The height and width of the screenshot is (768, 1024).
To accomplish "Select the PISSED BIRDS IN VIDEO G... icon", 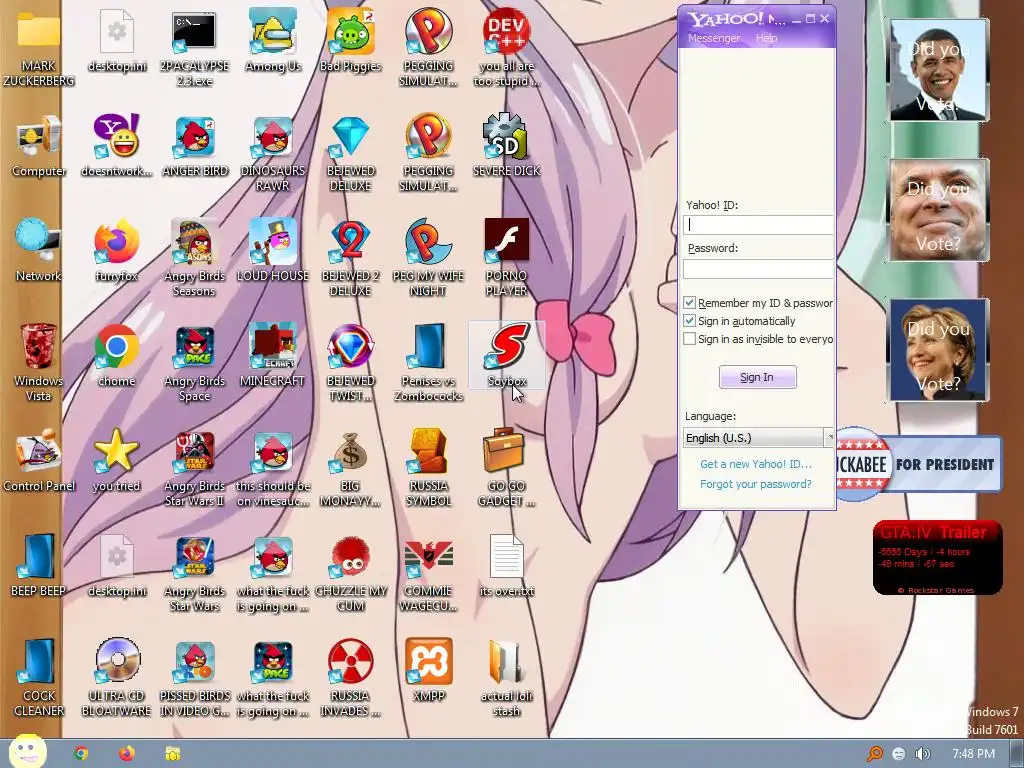I will point(195,678).
